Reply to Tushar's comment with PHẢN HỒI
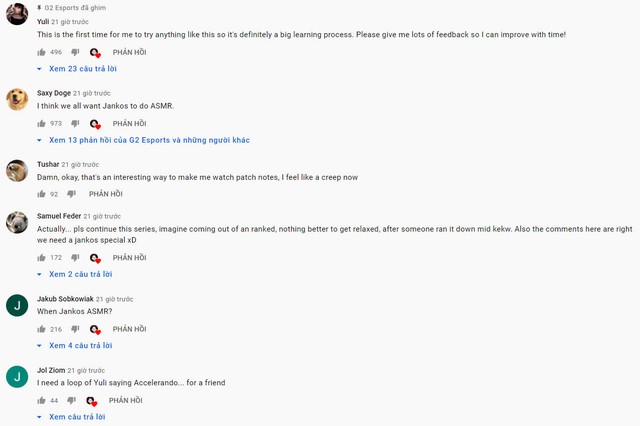640x426 pixels. [x=105, y=194]
